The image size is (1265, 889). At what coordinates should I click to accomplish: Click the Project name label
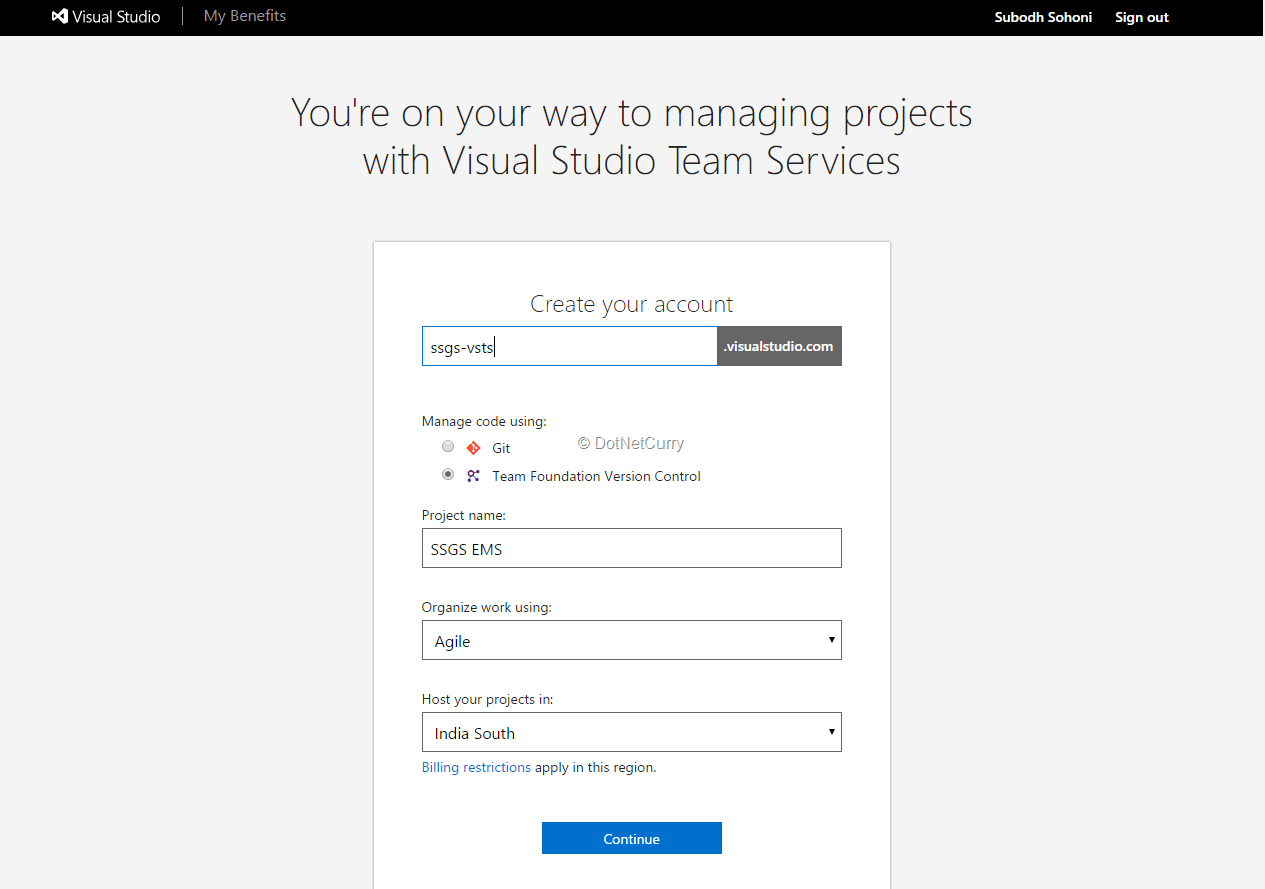tap(464, 515)
